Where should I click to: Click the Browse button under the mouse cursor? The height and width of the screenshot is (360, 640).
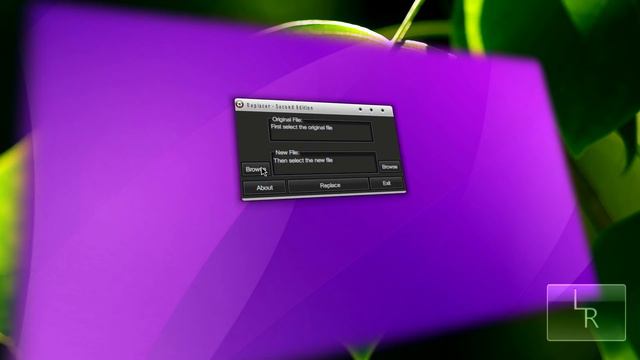(256, 169)
